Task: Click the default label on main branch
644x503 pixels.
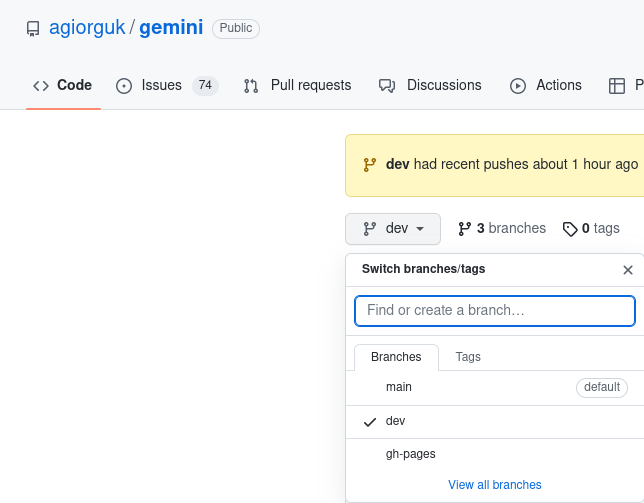Action: pos(602,388)
